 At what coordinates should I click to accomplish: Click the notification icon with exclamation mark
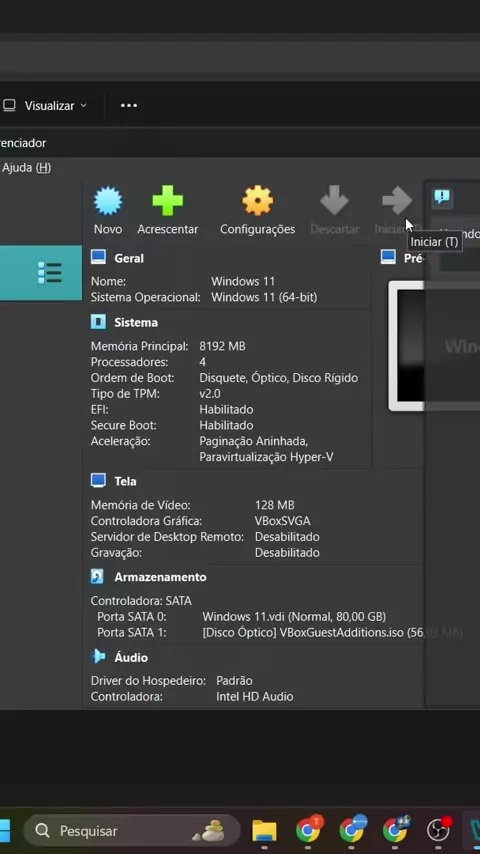point(442,197)
